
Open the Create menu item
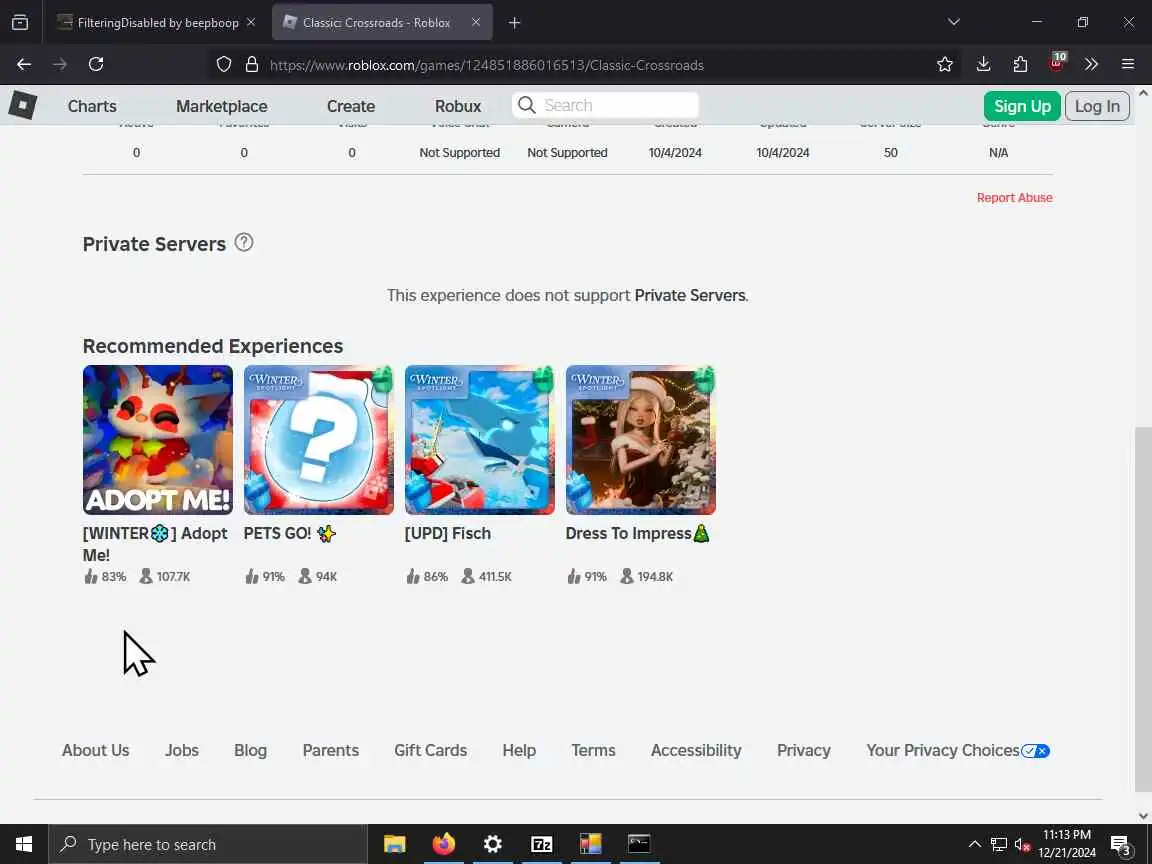point(350,106)
